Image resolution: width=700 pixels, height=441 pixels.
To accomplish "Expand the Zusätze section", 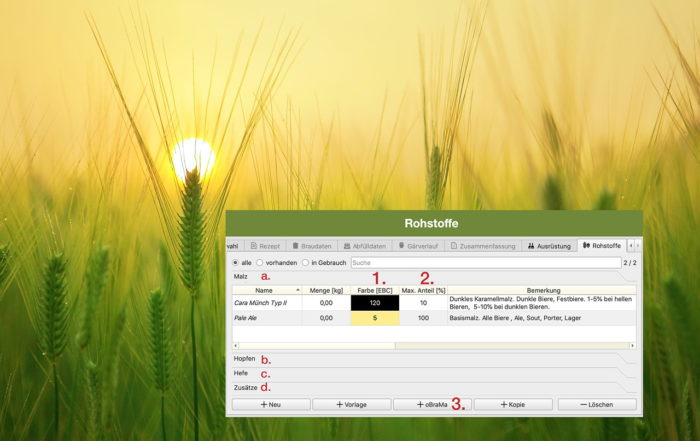I will 244,387.
